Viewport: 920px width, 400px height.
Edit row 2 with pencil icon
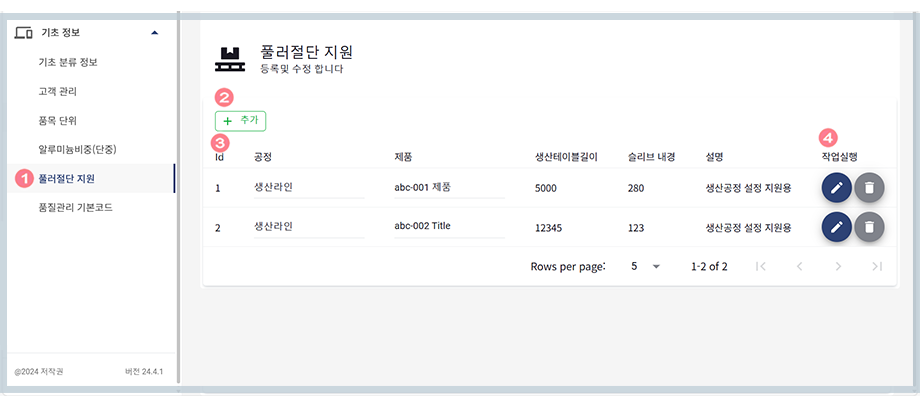click(837, 227)
